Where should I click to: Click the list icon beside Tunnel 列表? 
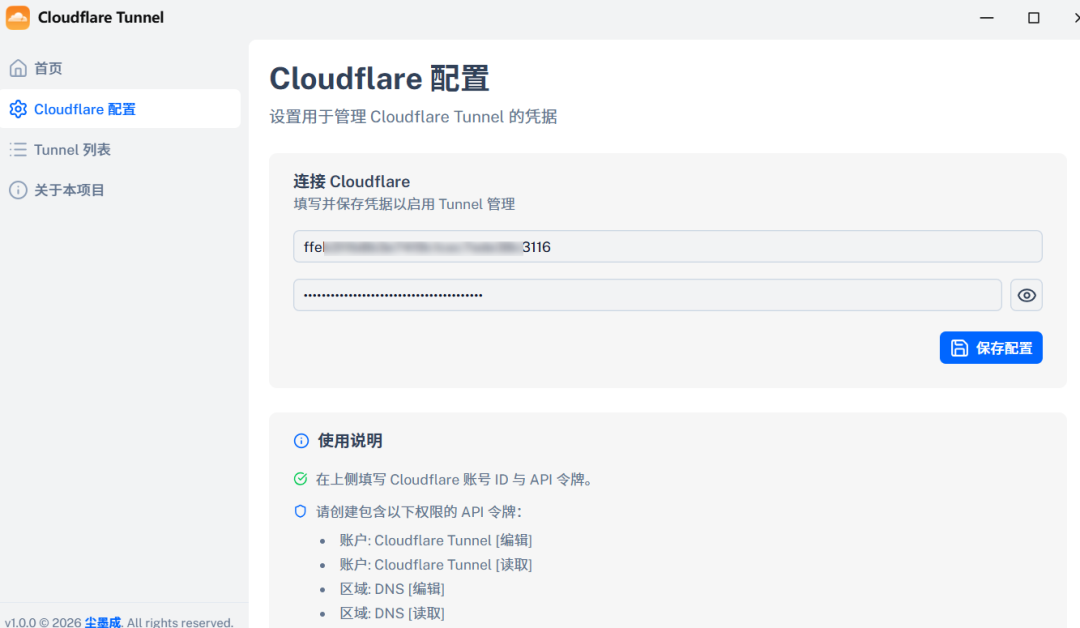[x=18, y=149]
